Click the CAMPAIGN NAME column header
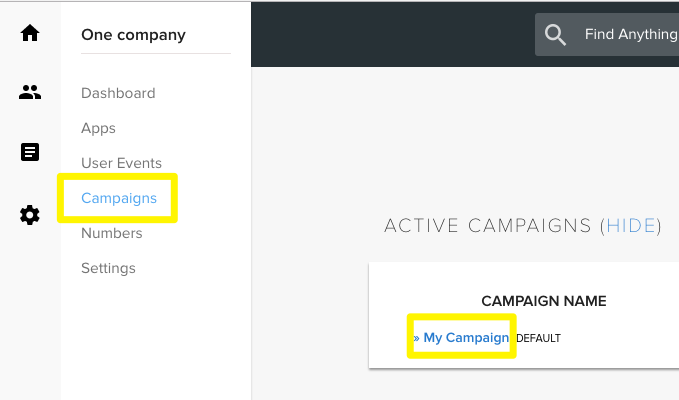679x400 pixels. [544, 301]
